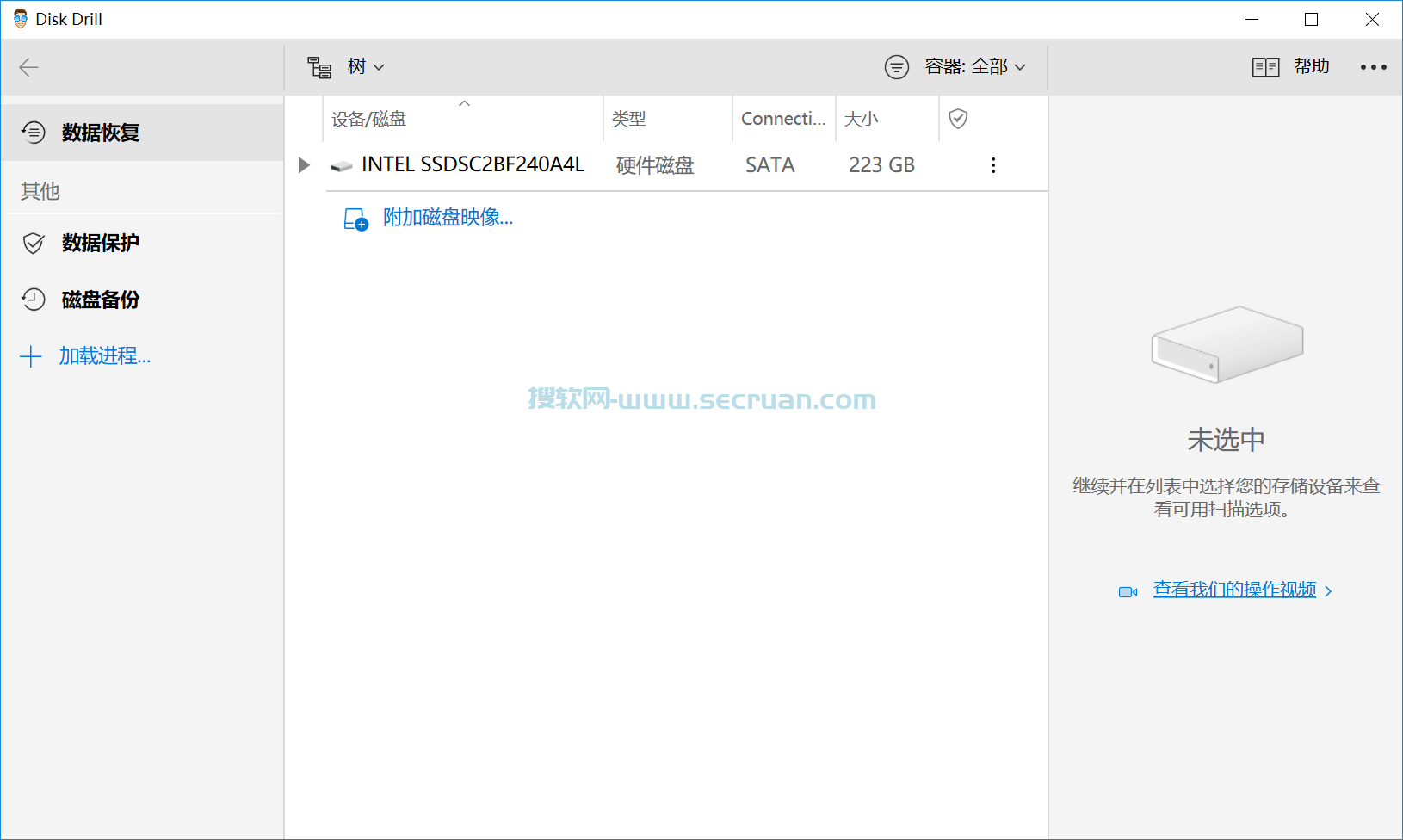Close the Disk Drill window
This screenshot has height=840, width=1403.
coord(1372,19)
